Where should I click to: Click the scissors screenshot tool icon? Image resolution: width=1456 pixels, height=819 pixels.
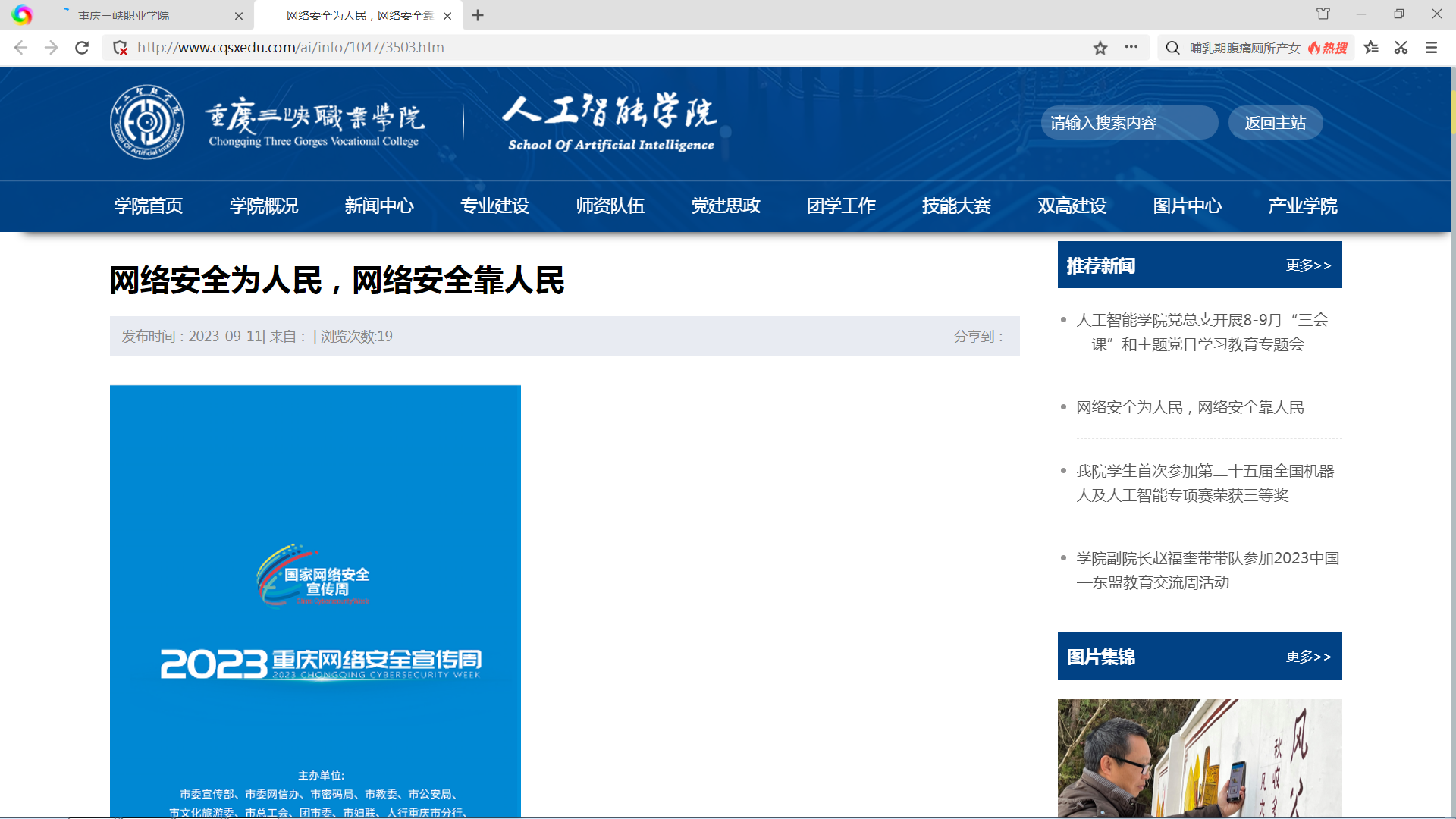(1401, 48)
